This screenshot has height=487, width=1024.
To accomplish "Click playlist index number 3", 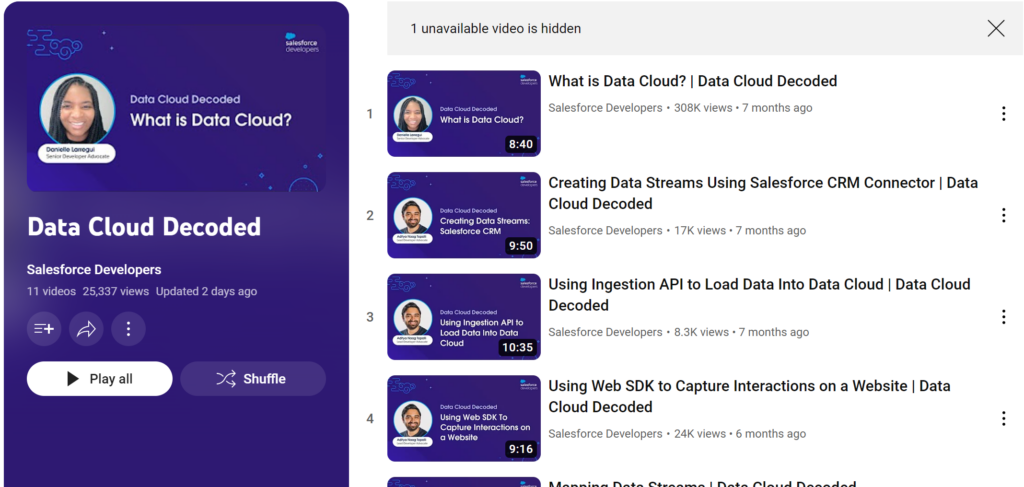I will pyautogui.click(x=370, y=317).
